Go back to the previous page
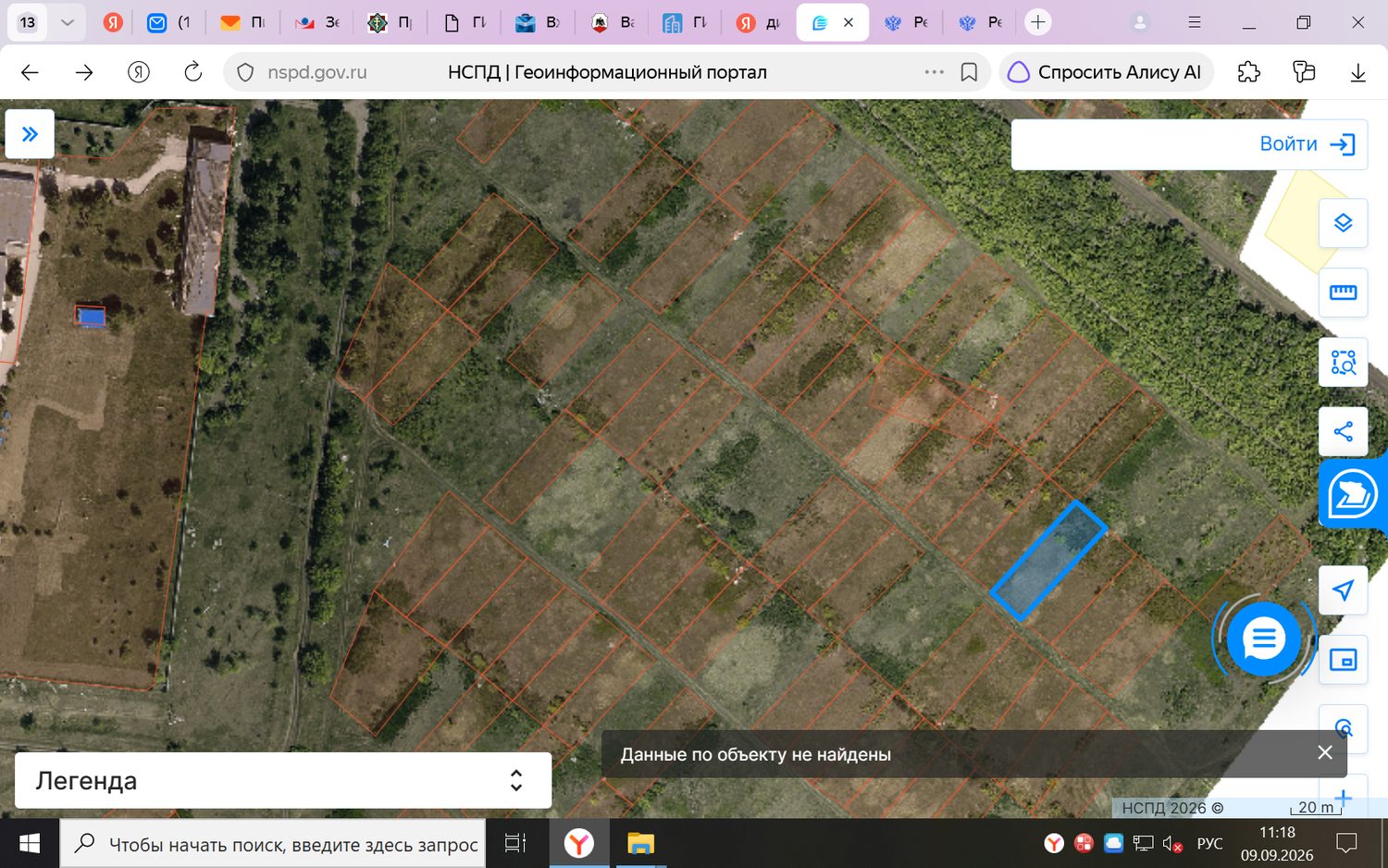 click(x=30, y=72)
